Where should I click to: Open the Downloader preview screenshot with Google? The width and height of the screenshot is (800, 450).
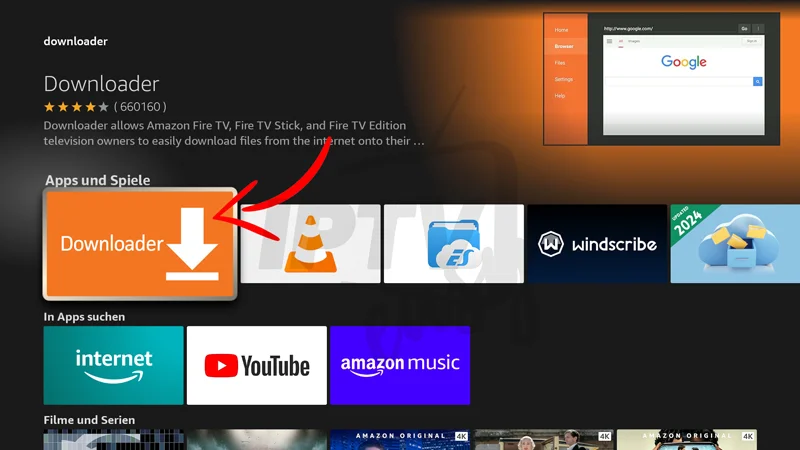tap(661, 79)
